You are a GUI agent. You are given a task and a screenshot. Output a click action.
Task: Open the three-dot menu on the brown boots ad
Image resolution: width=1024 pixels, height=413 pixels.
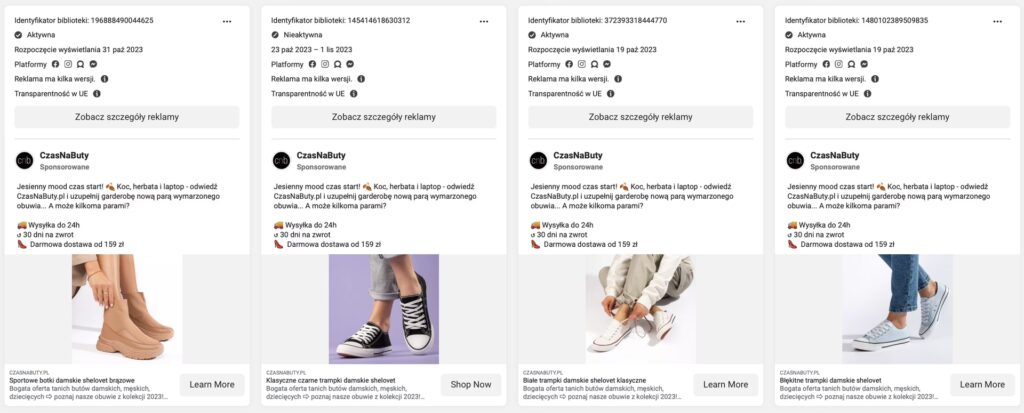coord(227,20)
